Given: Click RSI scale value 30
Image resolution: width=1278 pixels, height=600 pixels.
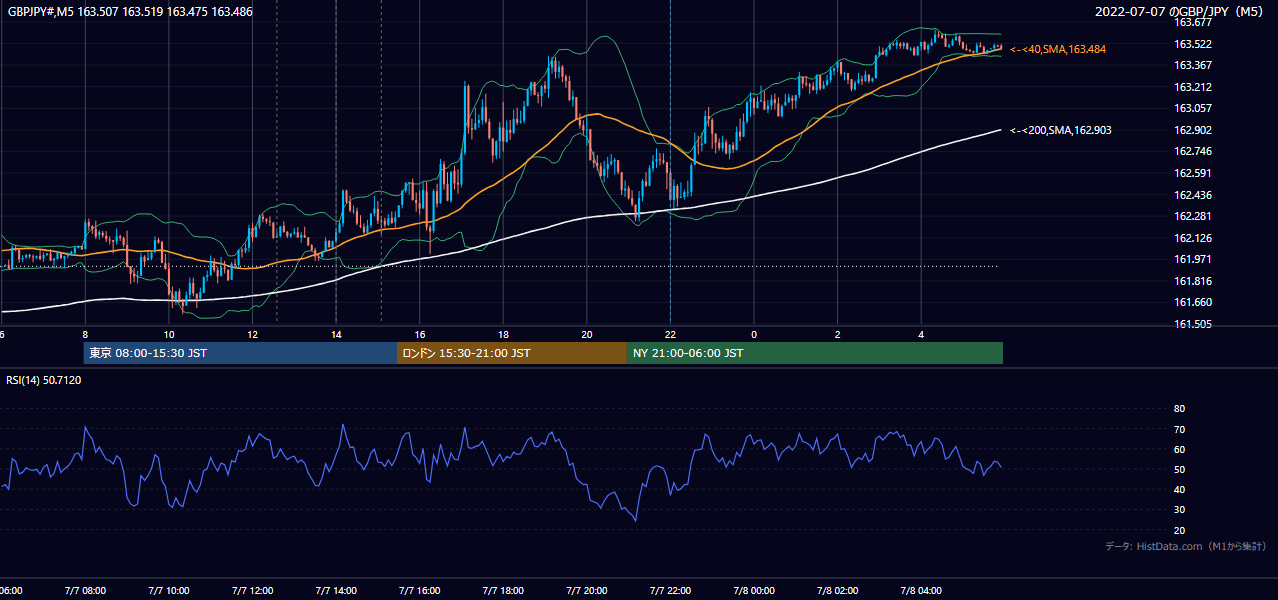Looking at the screenshot, I should (1179, 510).
